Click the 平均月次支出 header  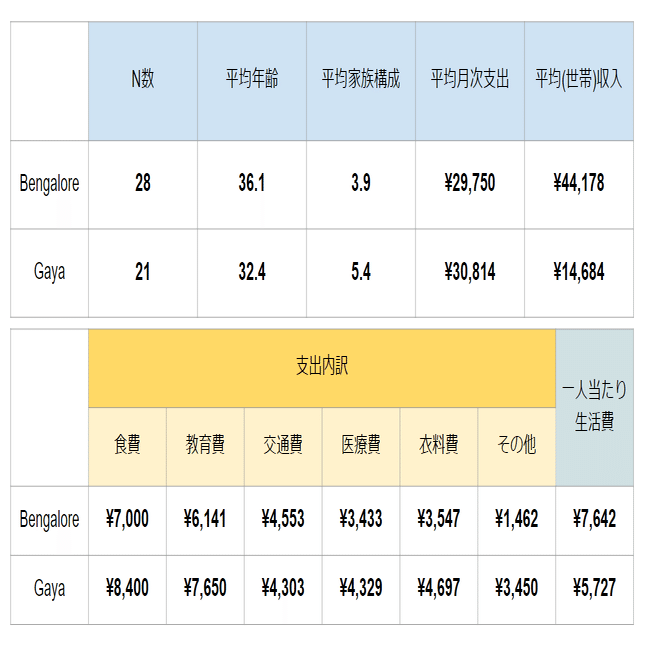[470, 79]
